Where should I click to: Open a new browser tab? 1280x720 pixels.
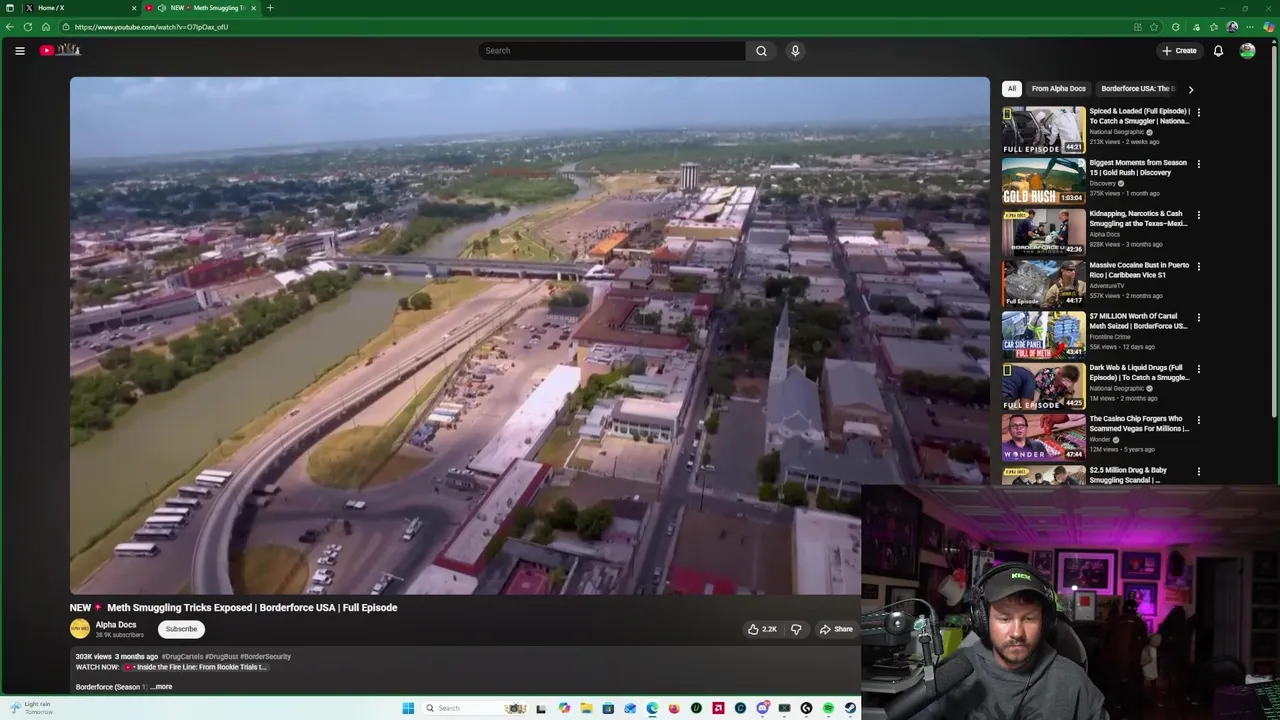269,8
